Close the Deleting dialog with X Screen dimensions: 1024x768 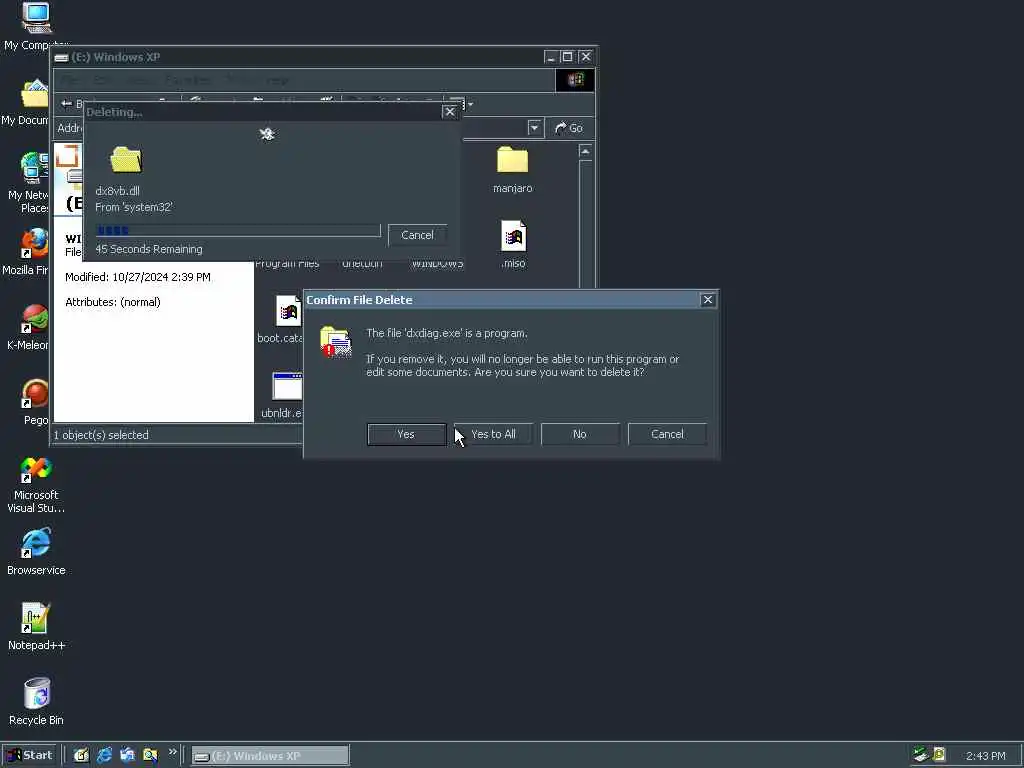pyautogui.click(x=449, y=112)
